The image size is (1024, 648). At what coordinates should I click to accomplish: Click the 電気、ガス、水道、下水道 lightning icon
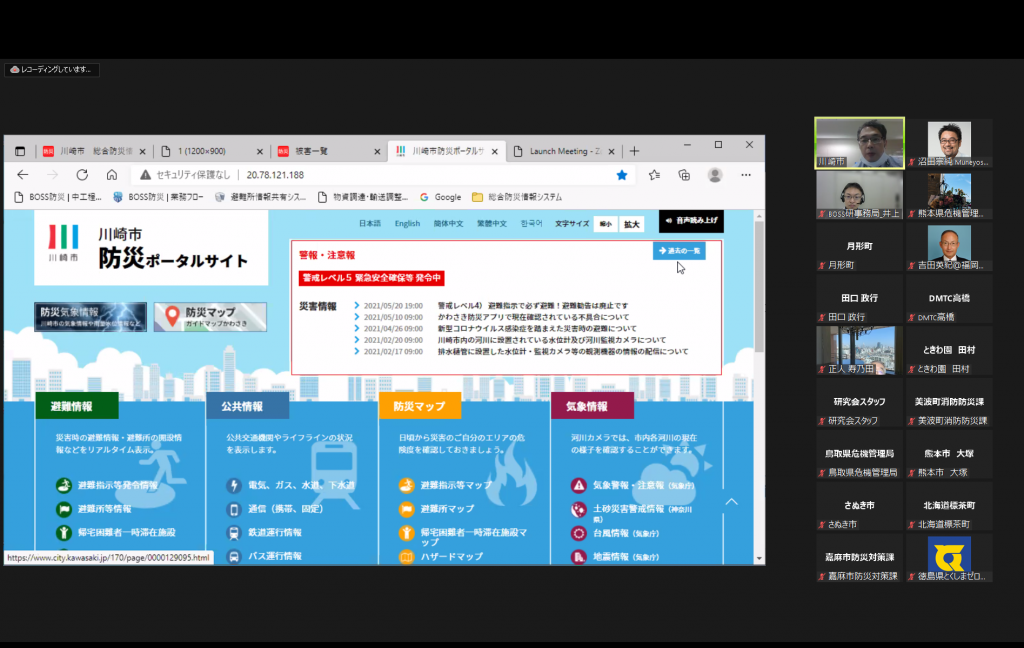234,485
